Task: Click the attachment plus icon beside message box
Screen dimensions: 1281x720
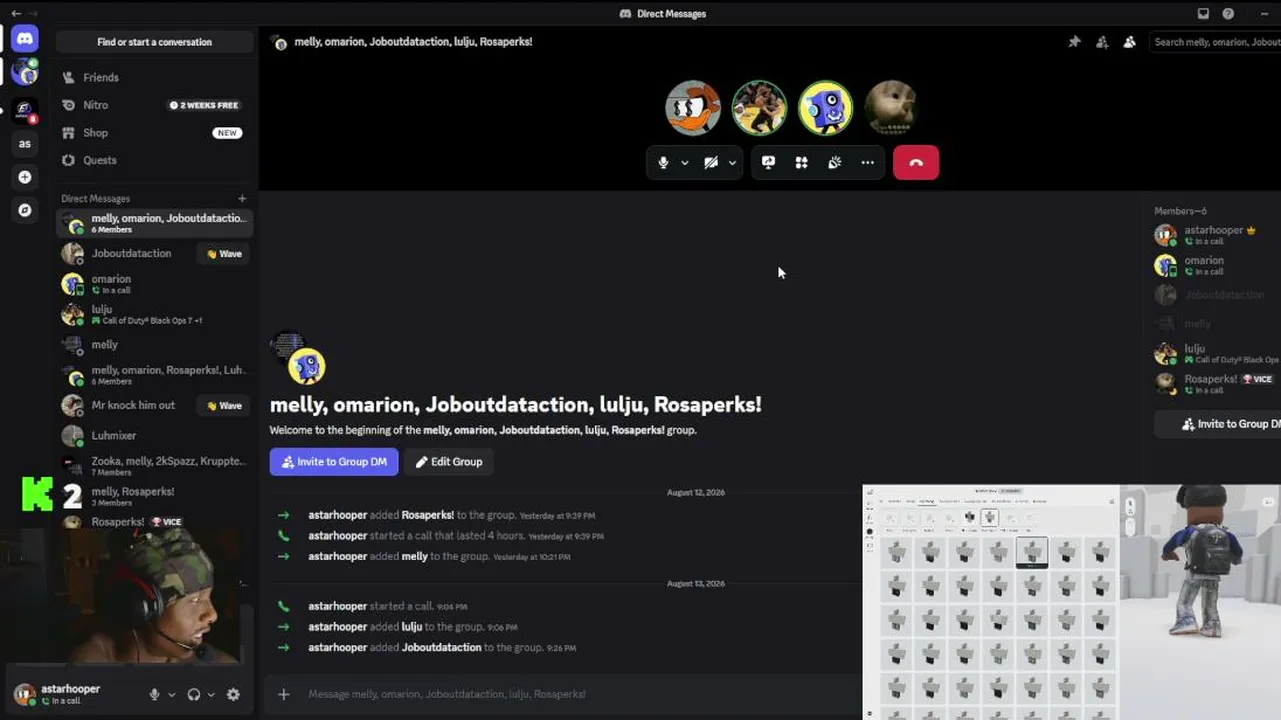Action: [x=284, y=694]
